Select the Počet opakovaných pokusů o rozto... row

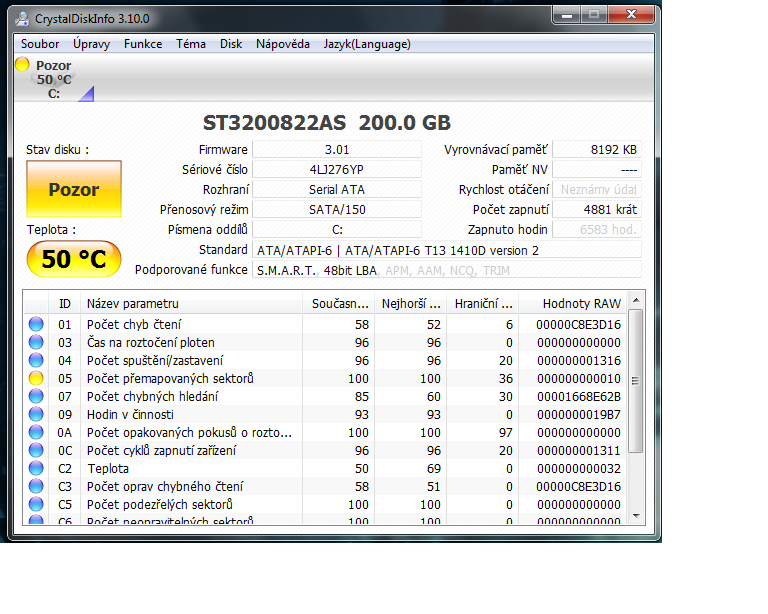tap(325, 432)
